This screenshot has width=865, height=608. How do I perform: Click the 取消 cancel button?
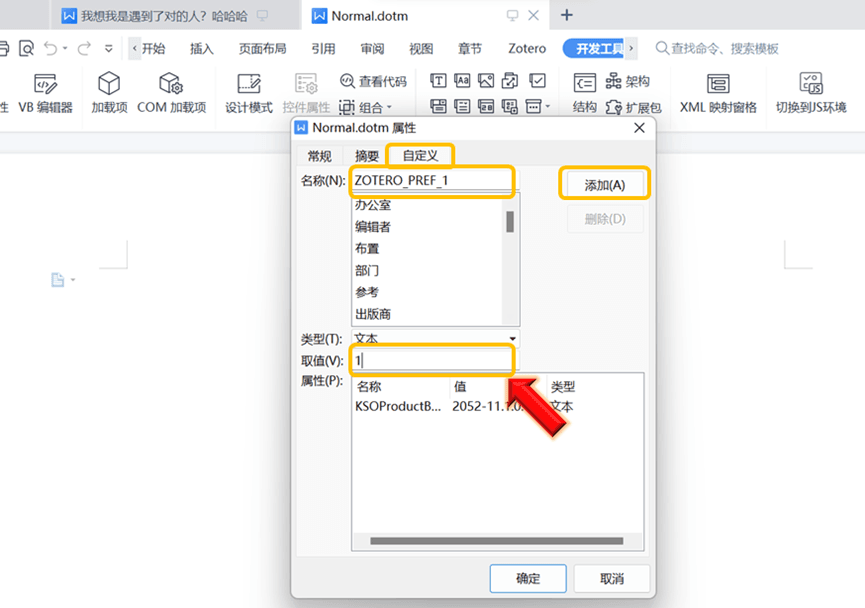click(x=612, y=578)
